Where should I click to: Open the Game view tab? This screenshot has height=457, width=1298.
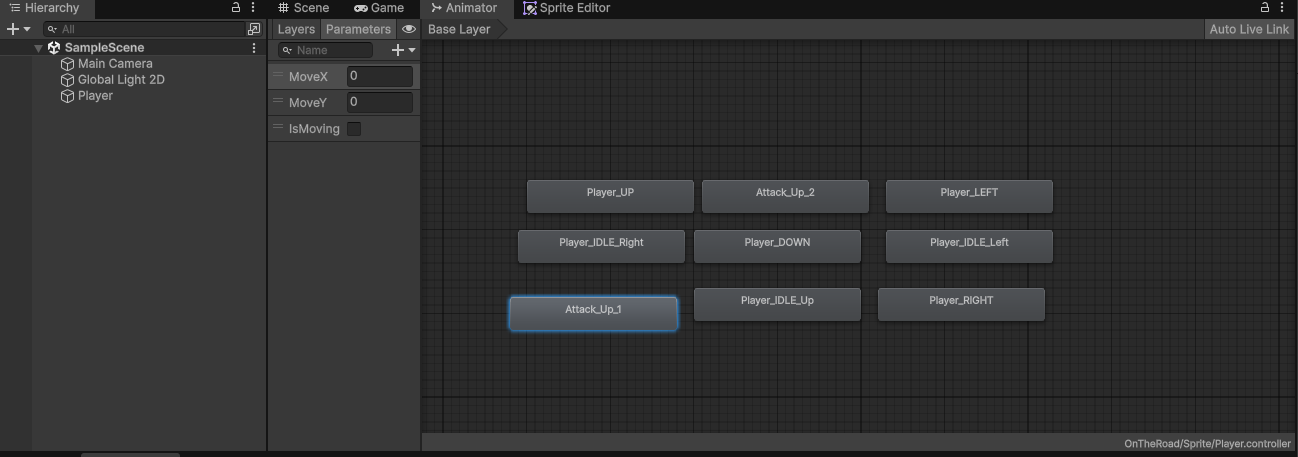pyautogui.click(x=379, y=8)
